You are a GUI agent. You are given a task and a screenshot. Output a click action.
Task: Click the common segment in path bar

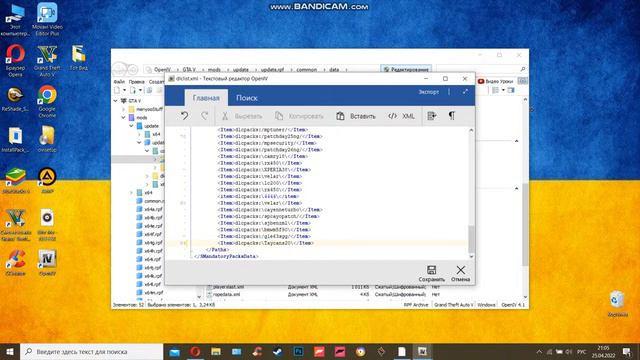coord(307,70)
